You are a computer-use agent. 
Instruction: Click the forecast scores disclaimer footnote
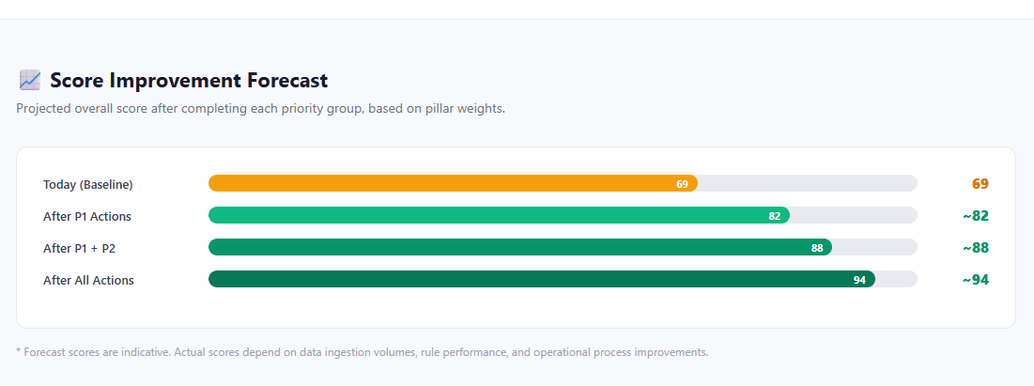[362, 352]
